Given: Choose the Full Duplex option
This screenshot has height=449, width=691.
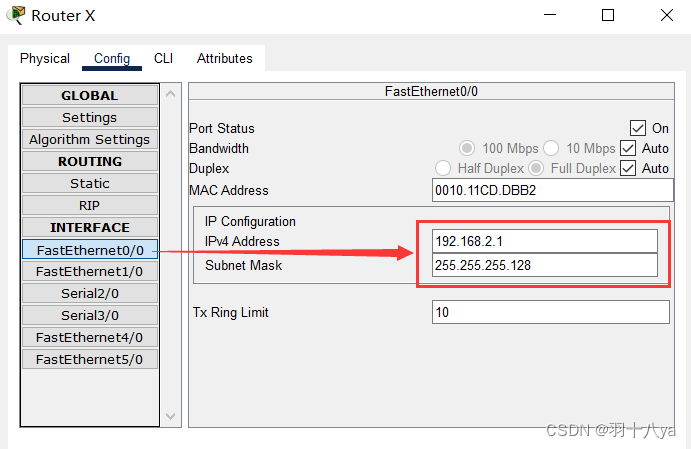Looking at the screenshot, I should coord(536,168).
